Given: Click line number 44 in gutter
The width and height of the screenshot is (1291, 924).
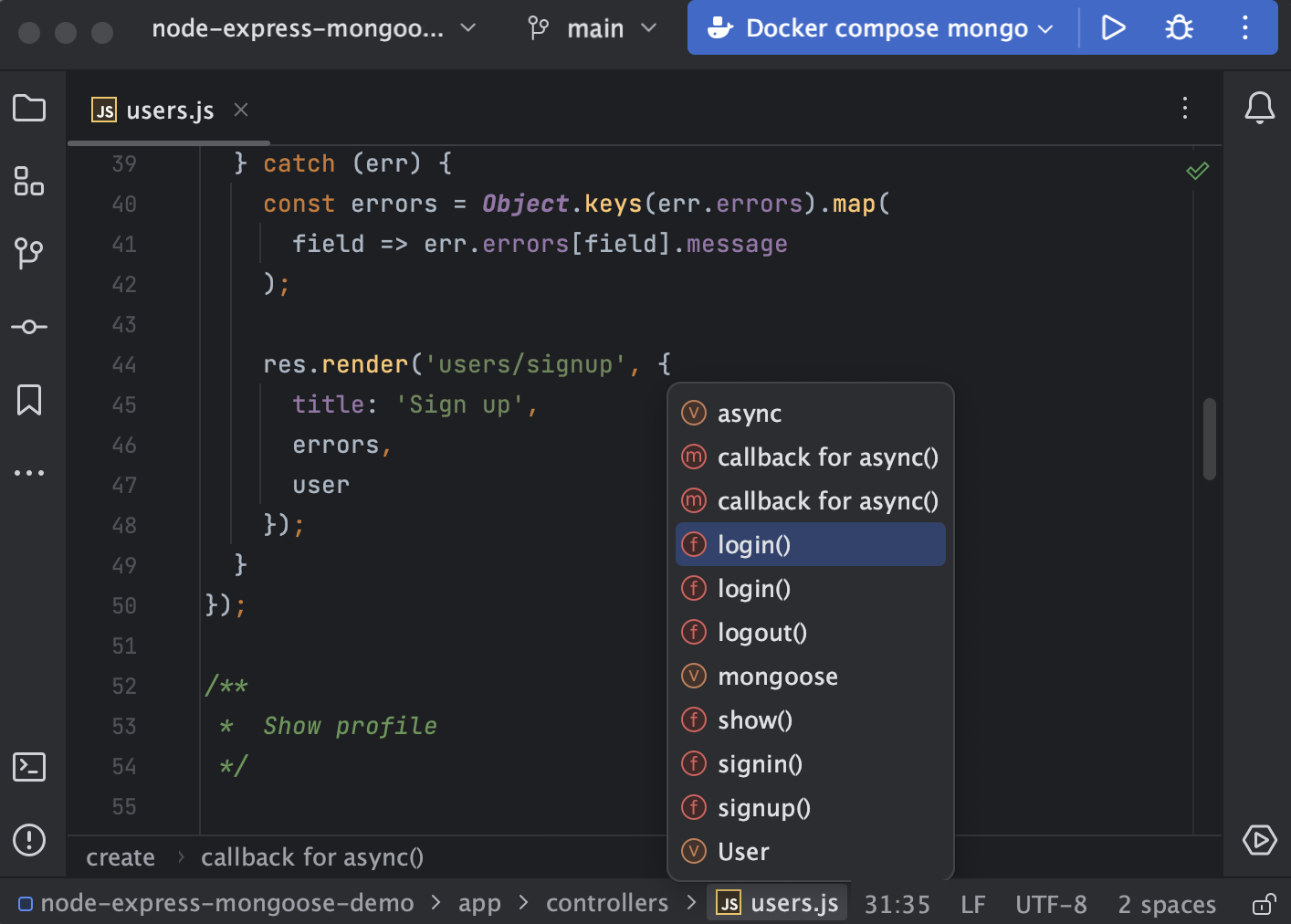Looking at the screenshot, I should [124, 365].
